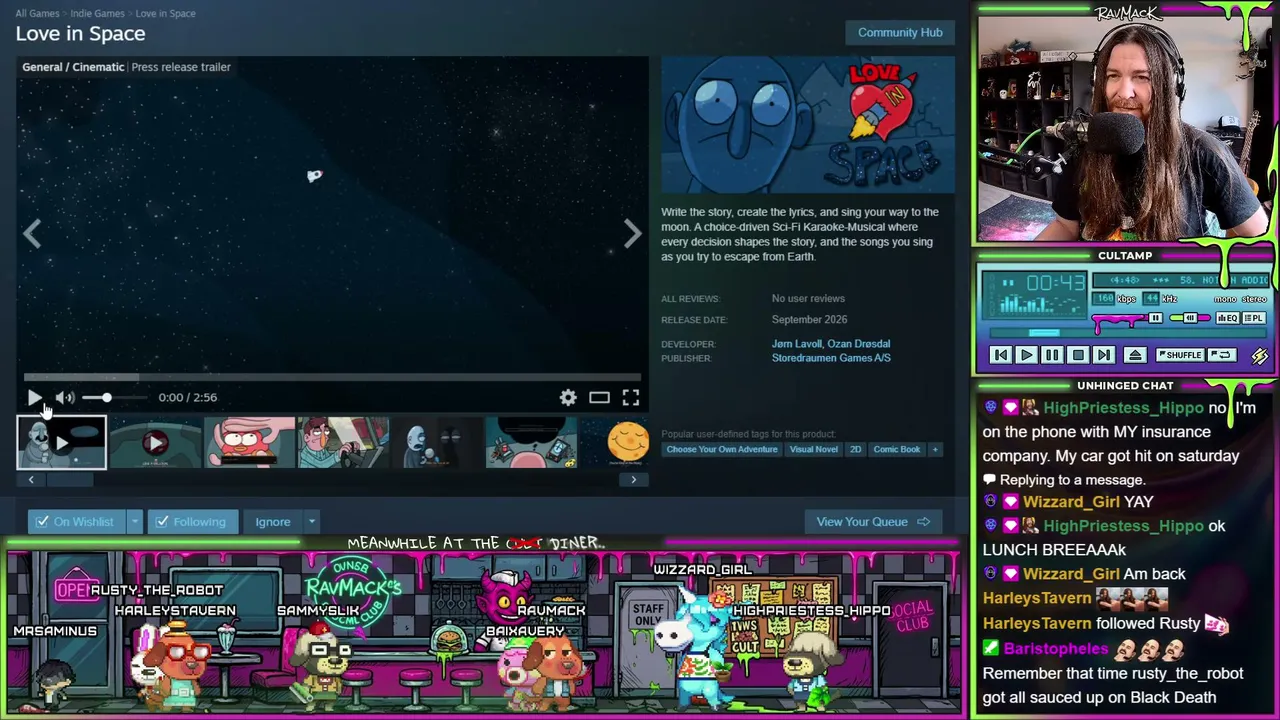Select the first trailer thumbnail

tap(61, 443)
